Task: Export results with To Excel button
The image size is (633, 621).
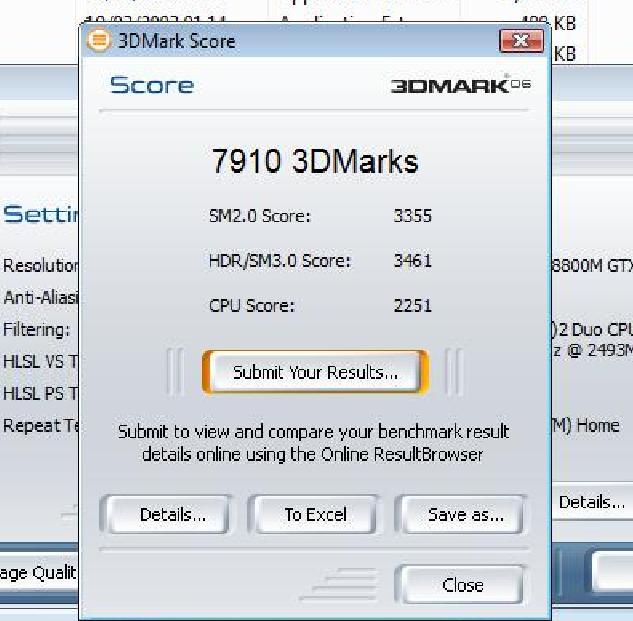Action: pos(312,514)
